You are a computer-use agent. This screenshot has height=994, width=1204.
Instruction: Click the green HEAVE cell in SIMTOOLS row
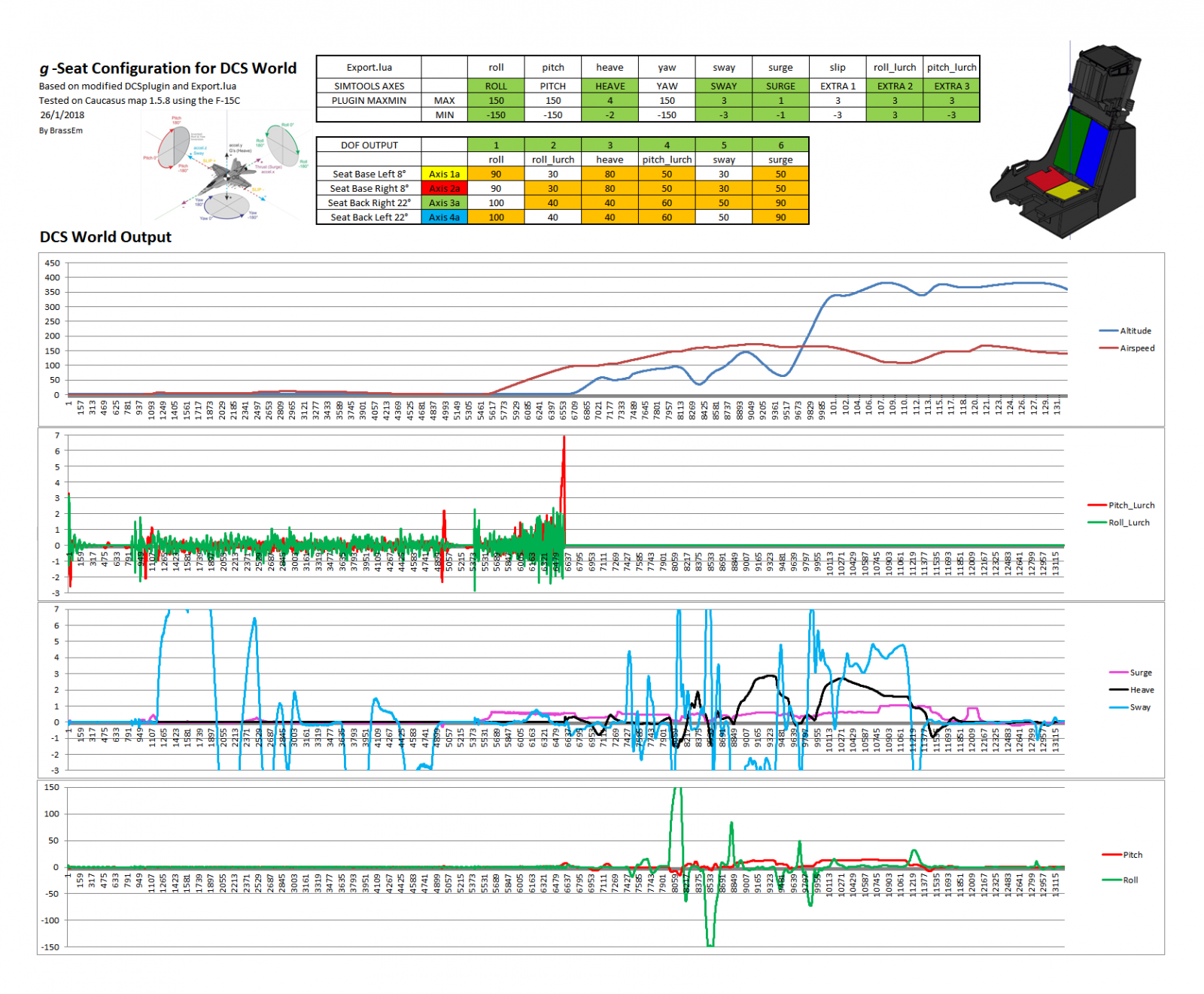click(x=610, y=86)
